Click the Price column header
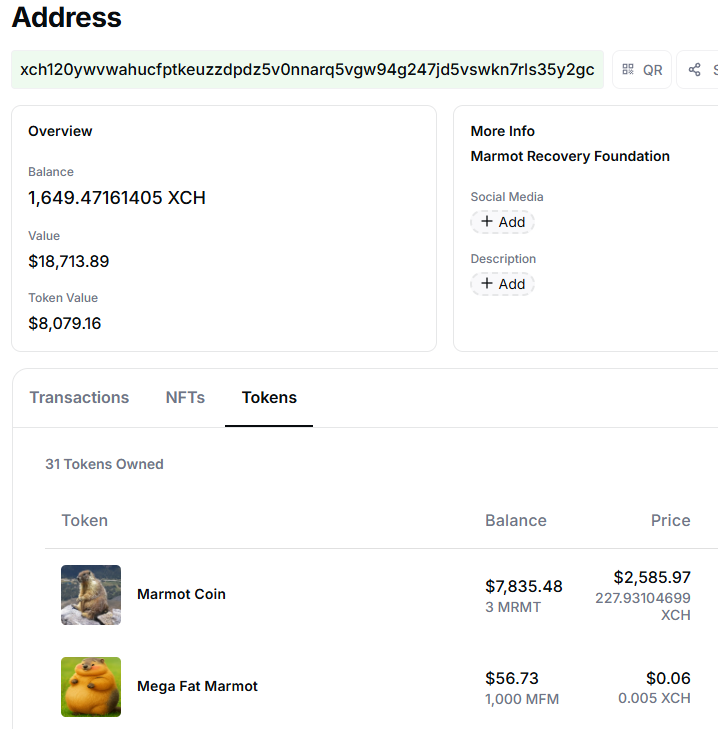 [x=671, y=520]
